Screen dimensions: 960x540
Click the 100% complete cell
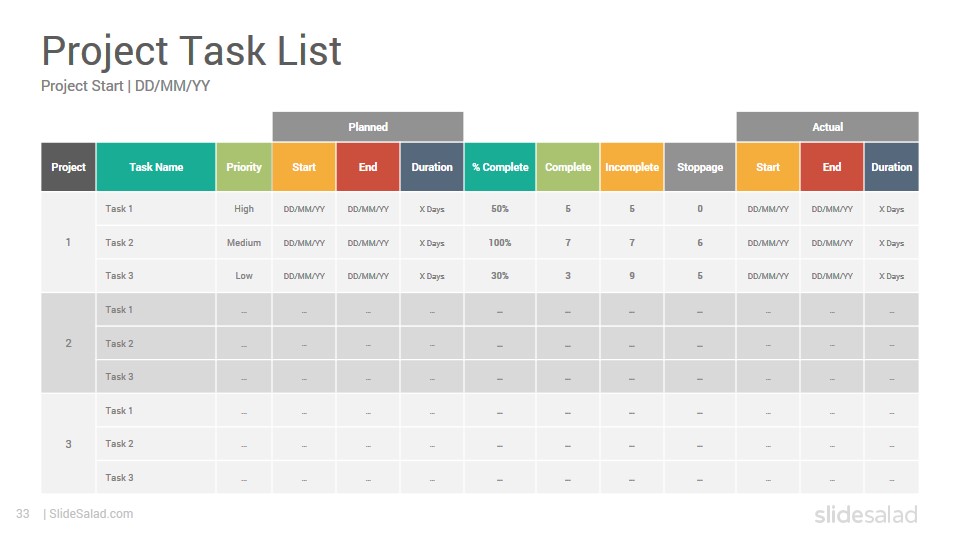point(500,242)
